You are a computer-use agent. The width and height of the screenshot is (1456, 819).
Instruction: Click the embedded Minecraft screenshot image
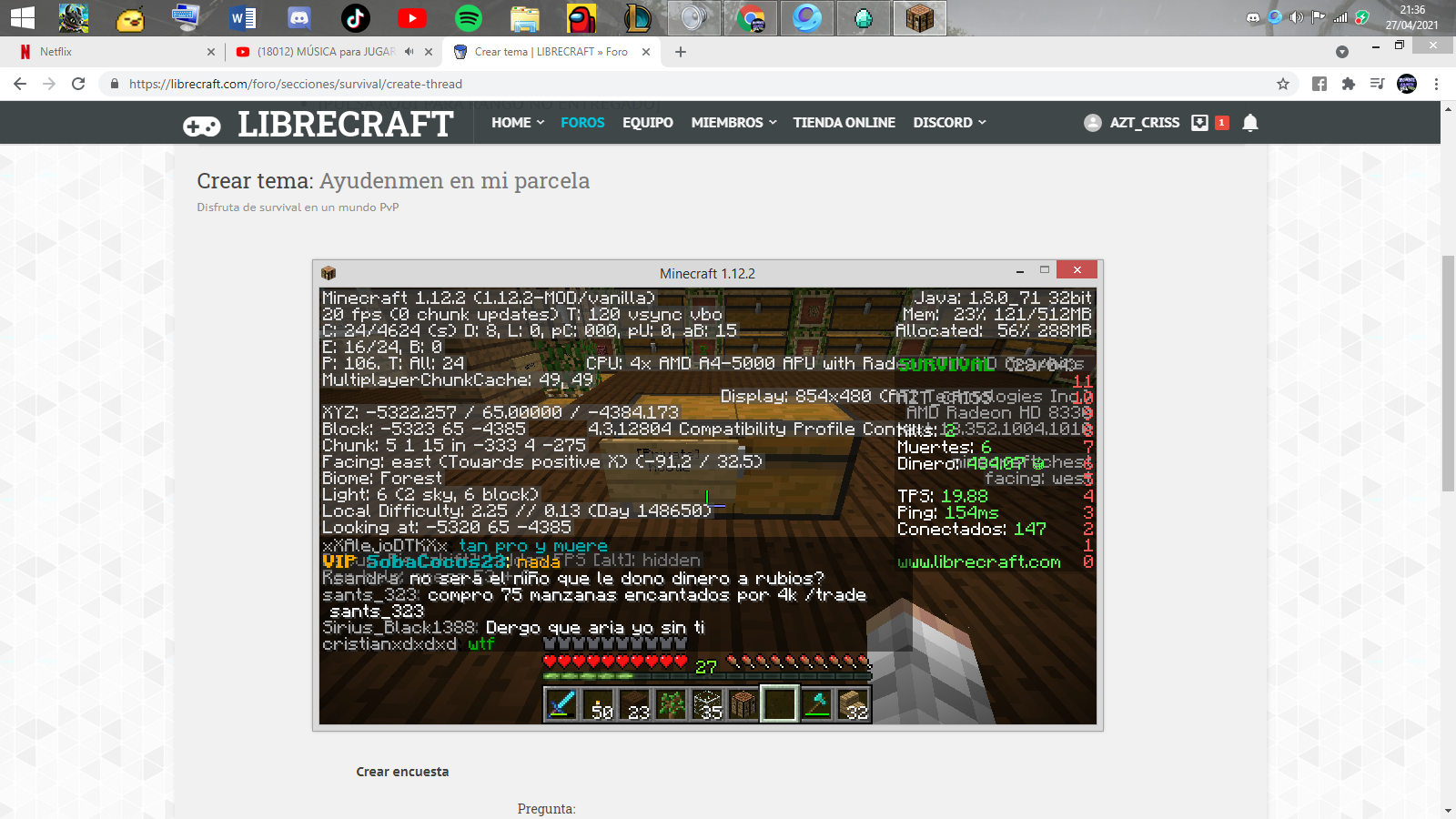point(708,495)
